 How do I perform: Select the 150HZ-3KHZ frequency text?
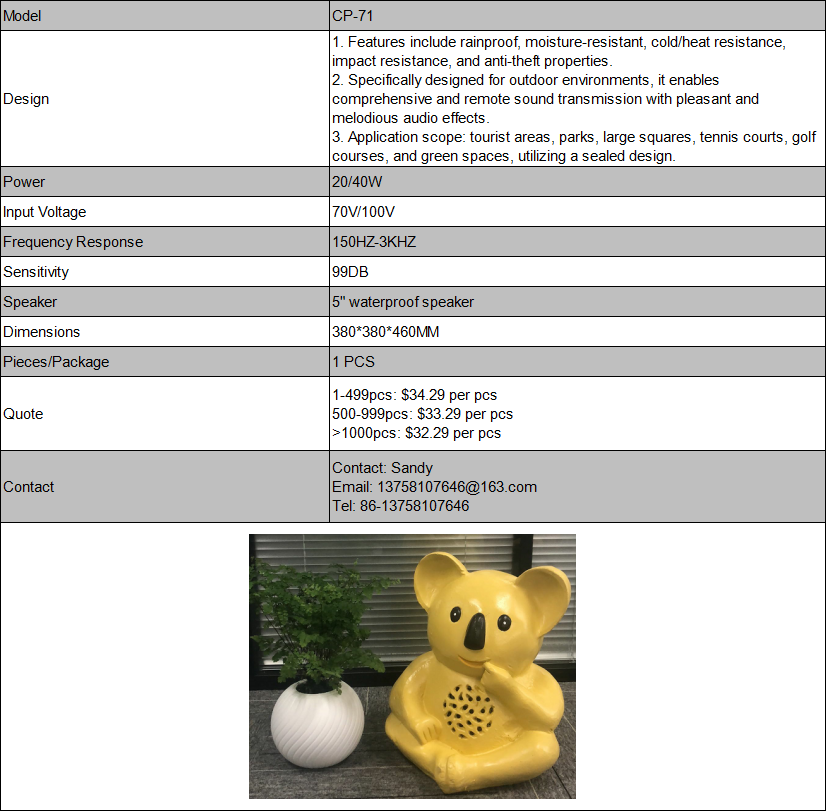(x=375, y=242)
